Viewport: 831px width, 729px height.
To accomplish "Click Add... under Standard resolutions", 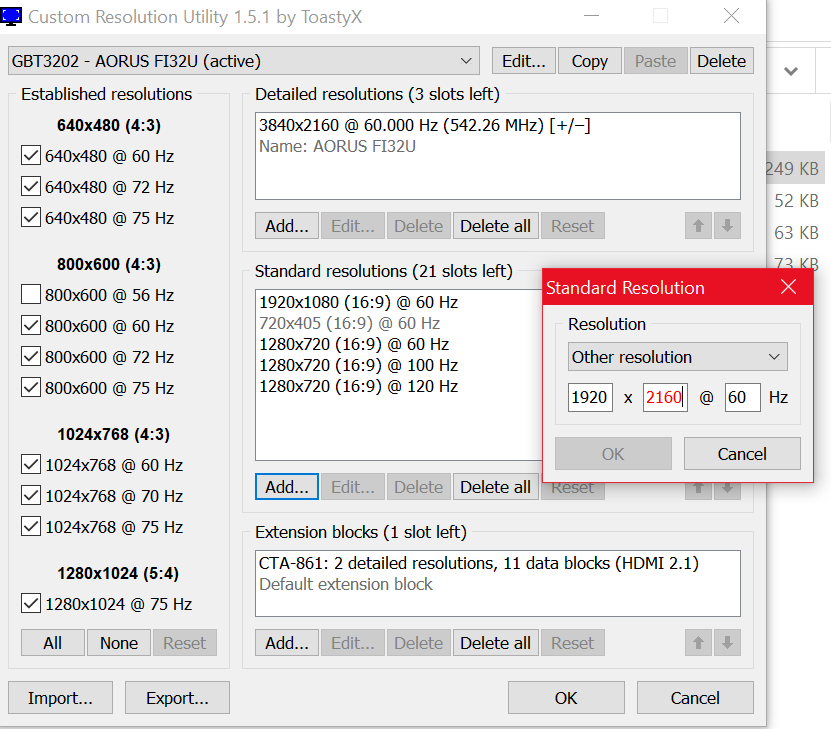I will pos(287,487).
